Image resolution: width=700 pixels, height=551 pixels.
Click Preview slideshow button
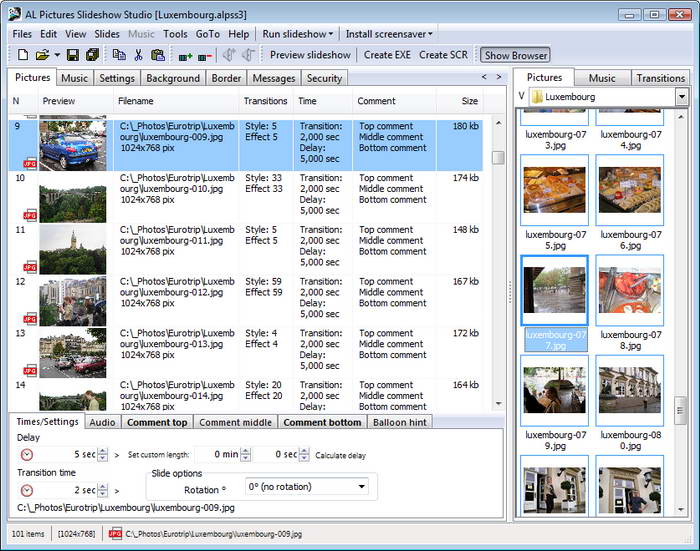pos(310,55)
